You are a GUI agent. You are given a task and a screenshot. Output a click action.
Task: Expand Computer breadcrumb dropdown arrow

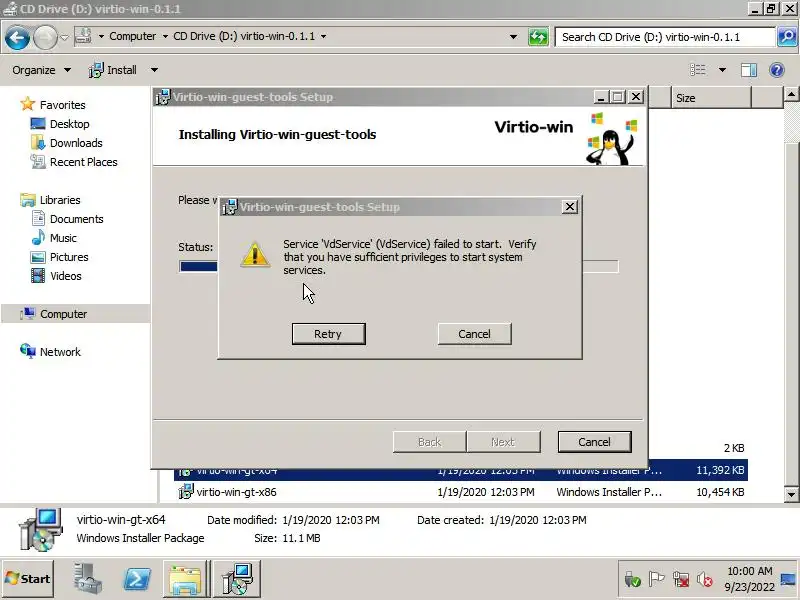165,36
